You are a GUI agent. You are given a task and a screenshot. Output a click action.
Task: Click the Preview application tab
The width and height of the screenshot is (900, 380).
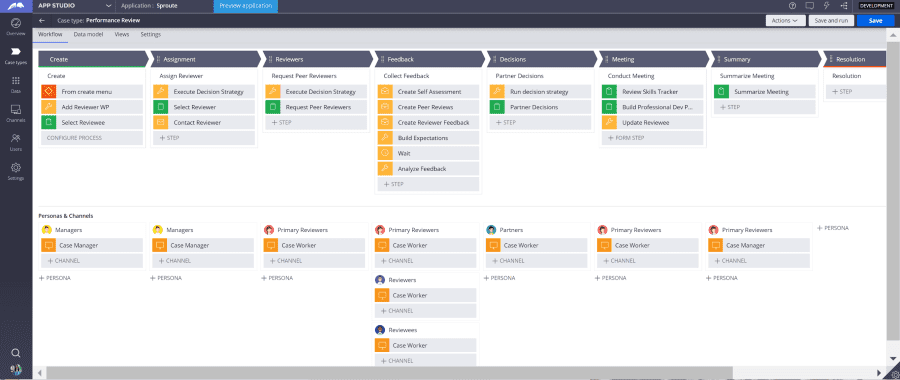(246, 6)
